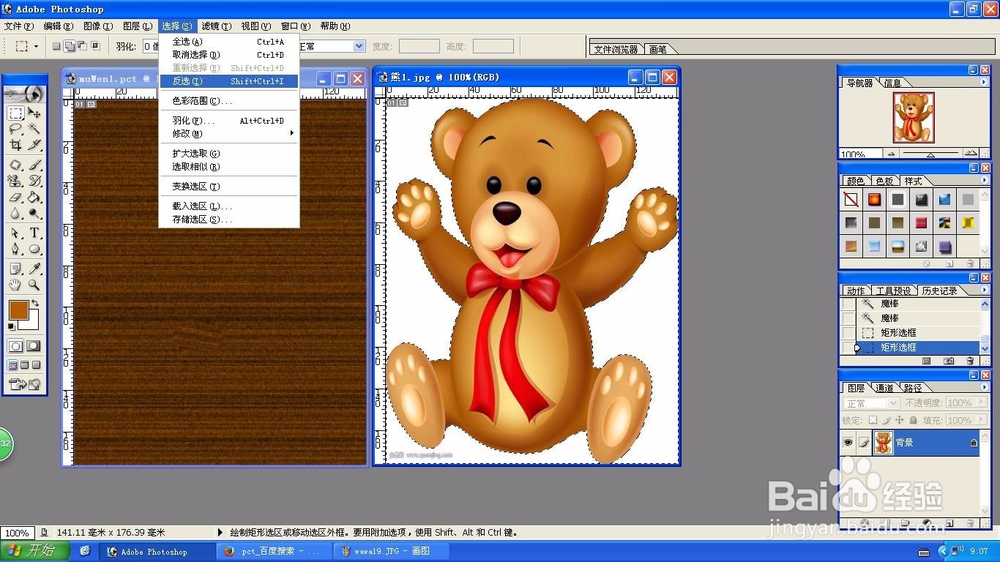Click the brown foreground color swatch
1000x562 pixels.
point(18,311)
